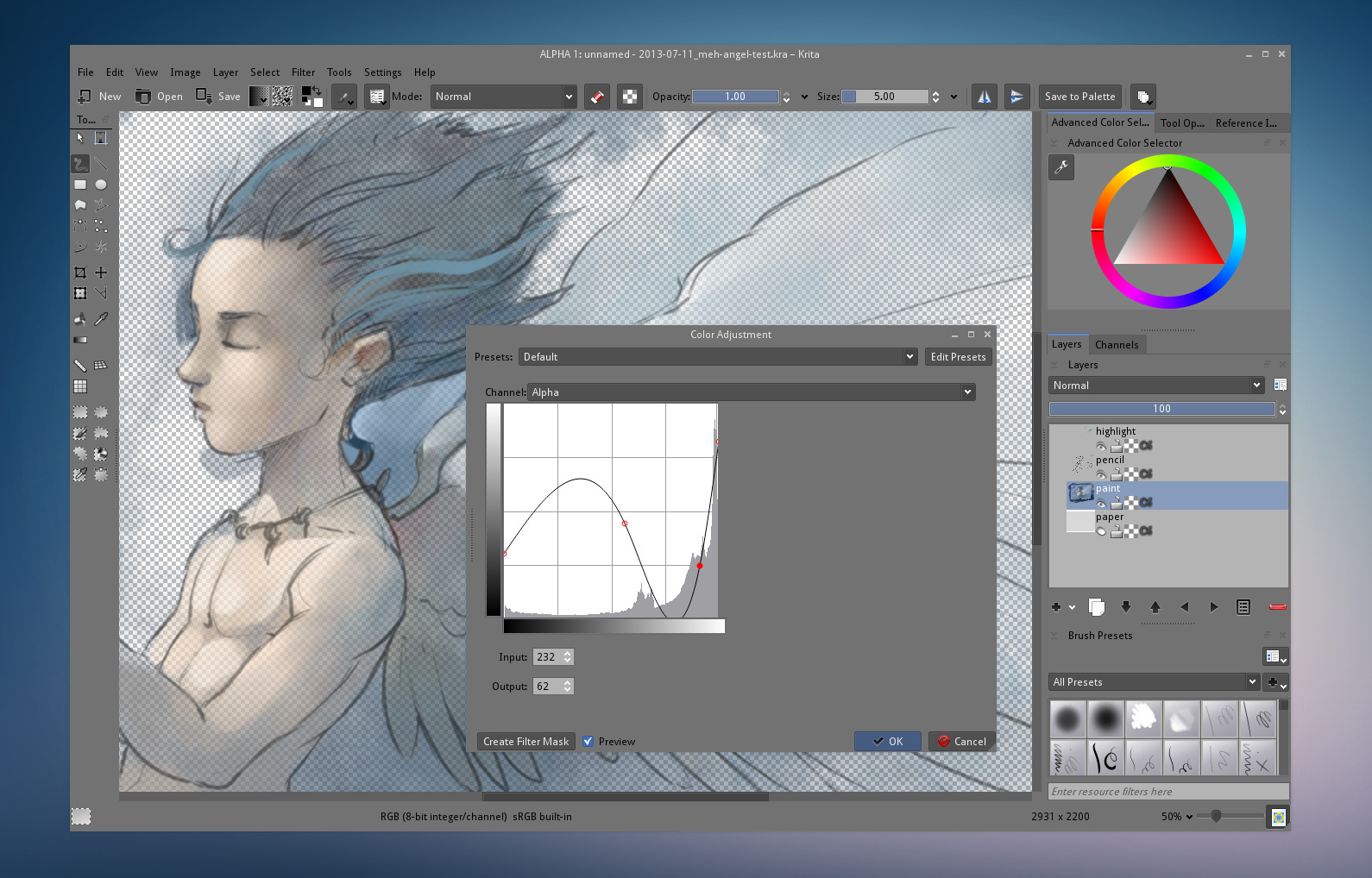The image size is (1372, 878).
Task: Delete layer using the red minus icon
Action: [1277, 607]
